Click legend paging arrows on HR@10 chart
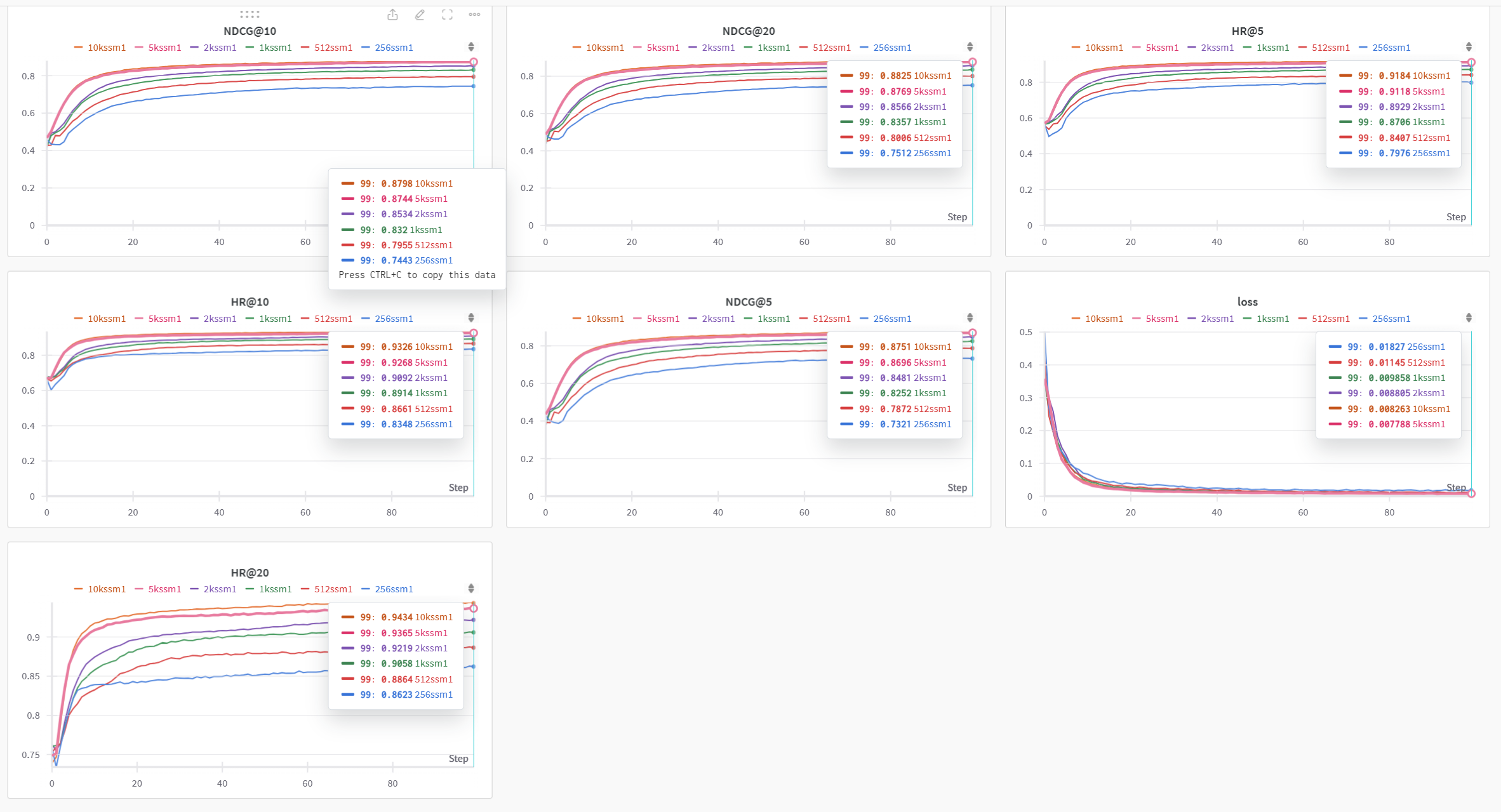Image resolution: width=1501 pixels, height=812 pixels. tap(471, 318)
